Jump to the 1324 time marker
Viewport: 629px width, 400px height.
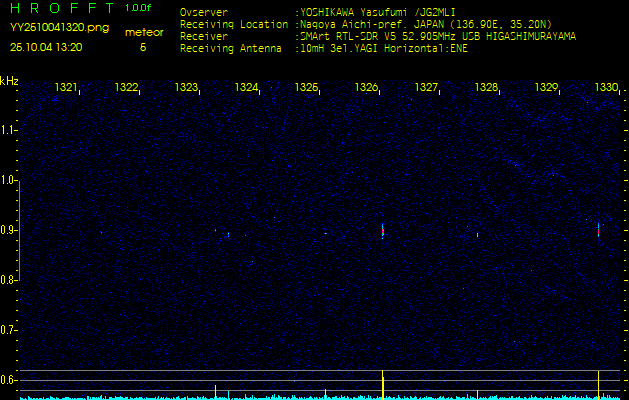click(x=246, y=88)
